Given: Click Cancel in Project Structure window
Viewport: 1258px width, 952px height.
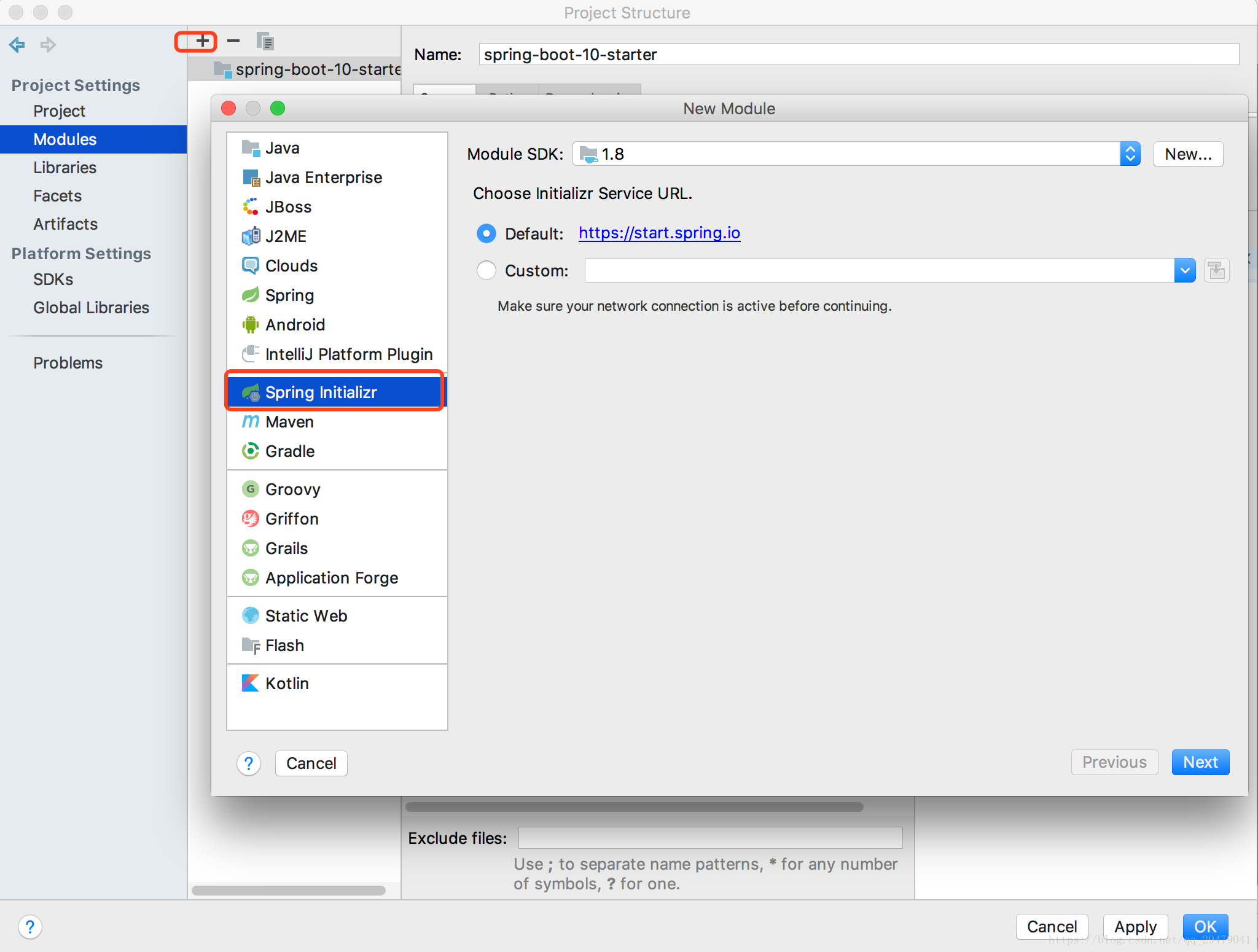Looking at the screenshot, I should pos(1052,927).
